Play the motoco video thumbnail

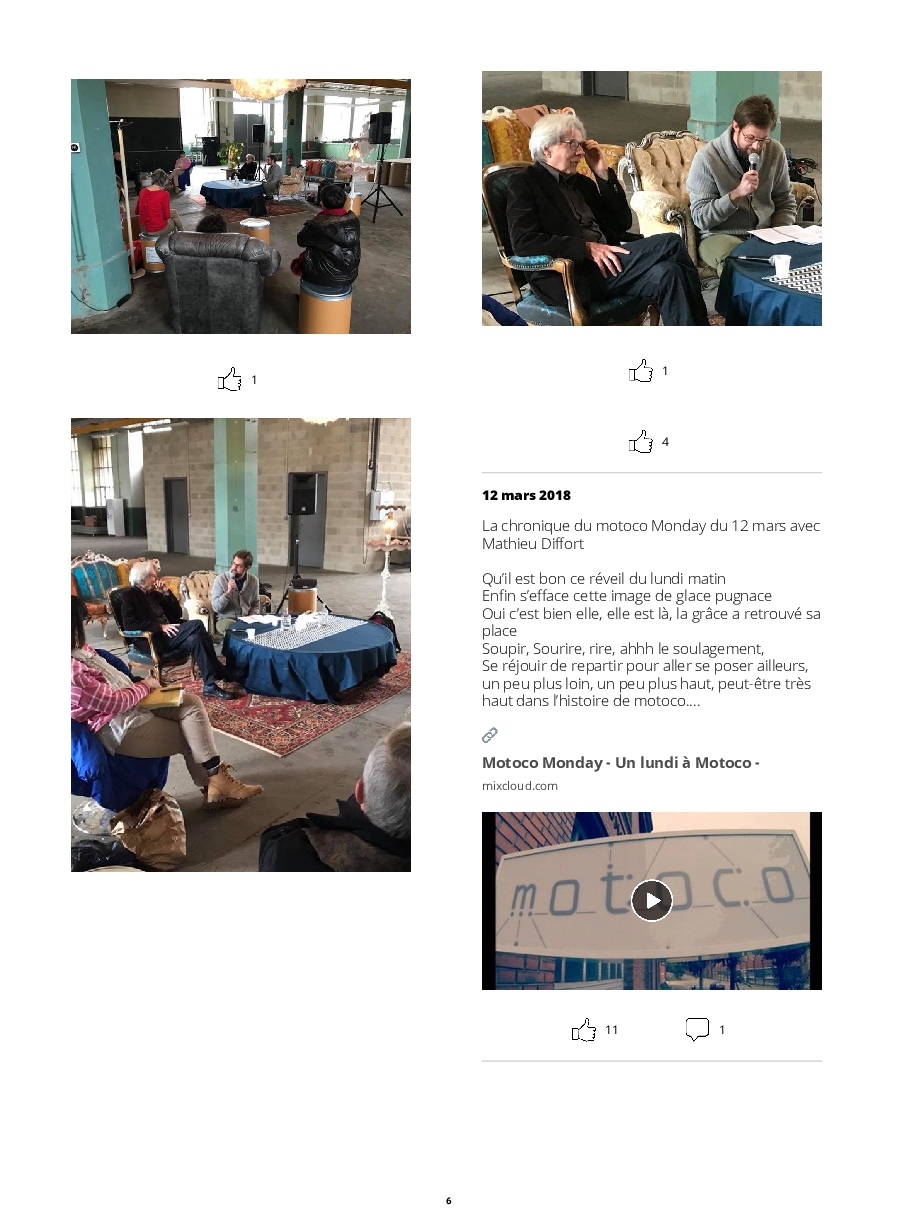652,900
